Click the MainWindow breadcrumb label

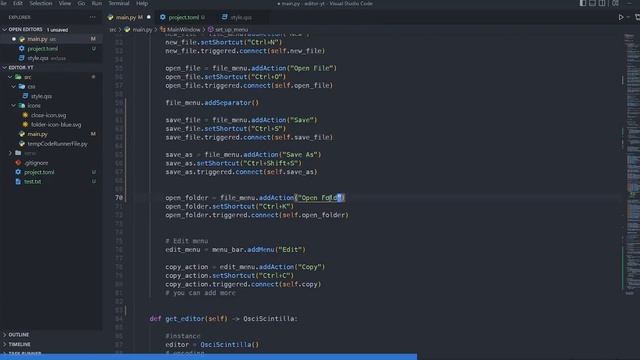pos(184,29)
